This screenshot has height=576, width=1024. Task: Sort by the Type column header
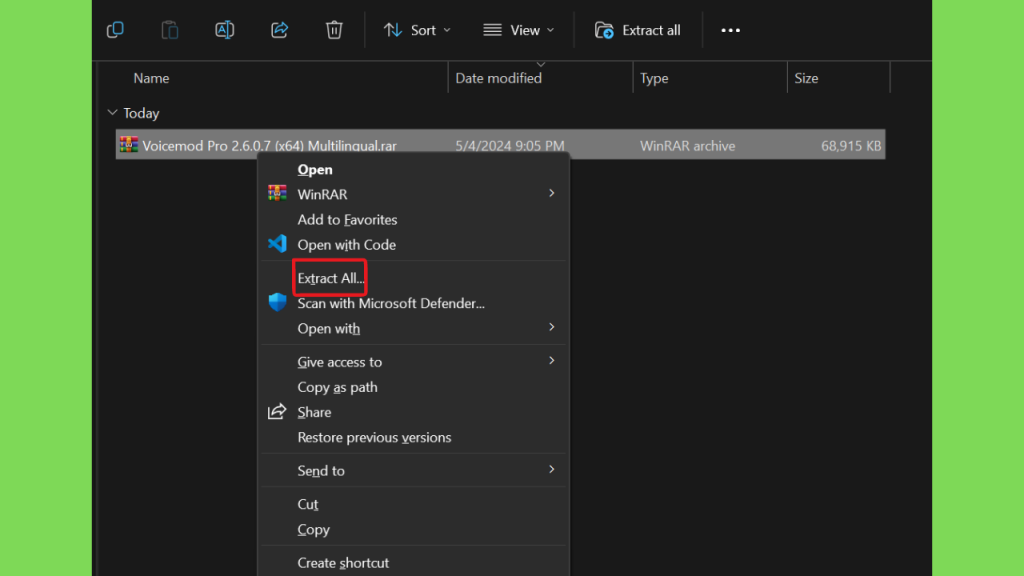[x=654, y=78]
